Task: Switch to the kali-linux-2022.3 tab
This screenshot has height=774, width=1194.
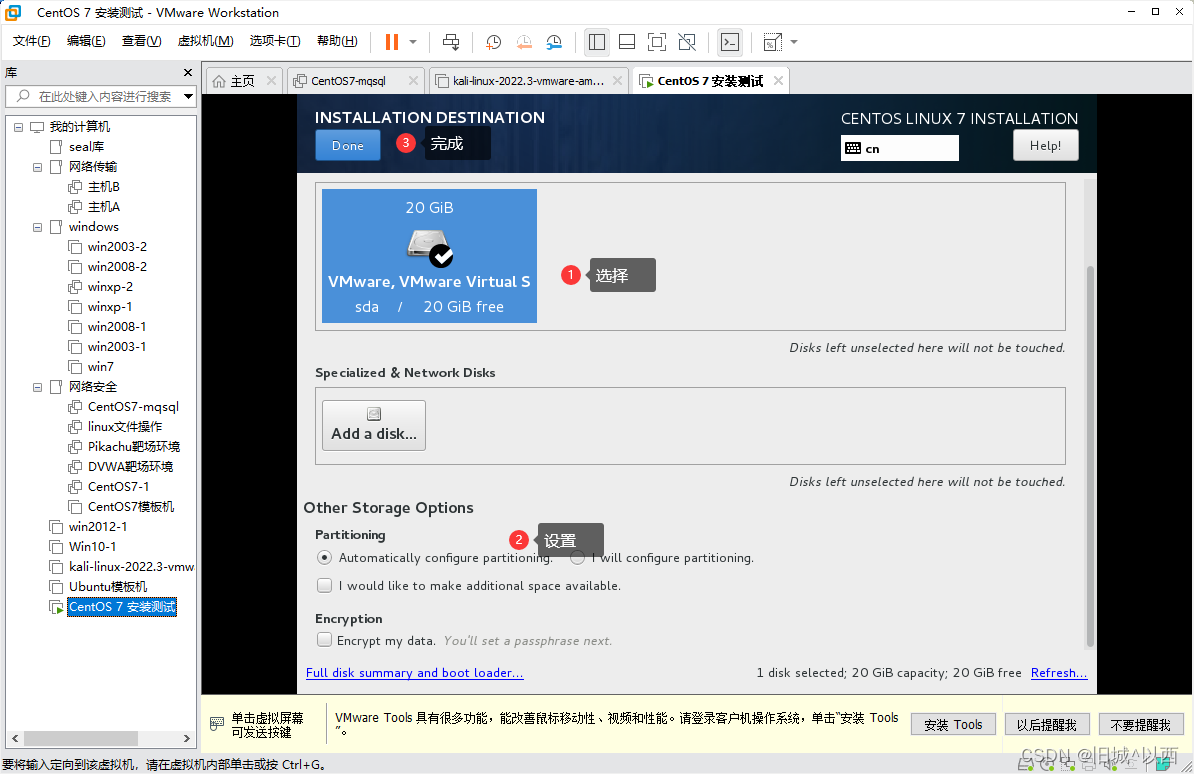Action: click(x=528, y=81)
